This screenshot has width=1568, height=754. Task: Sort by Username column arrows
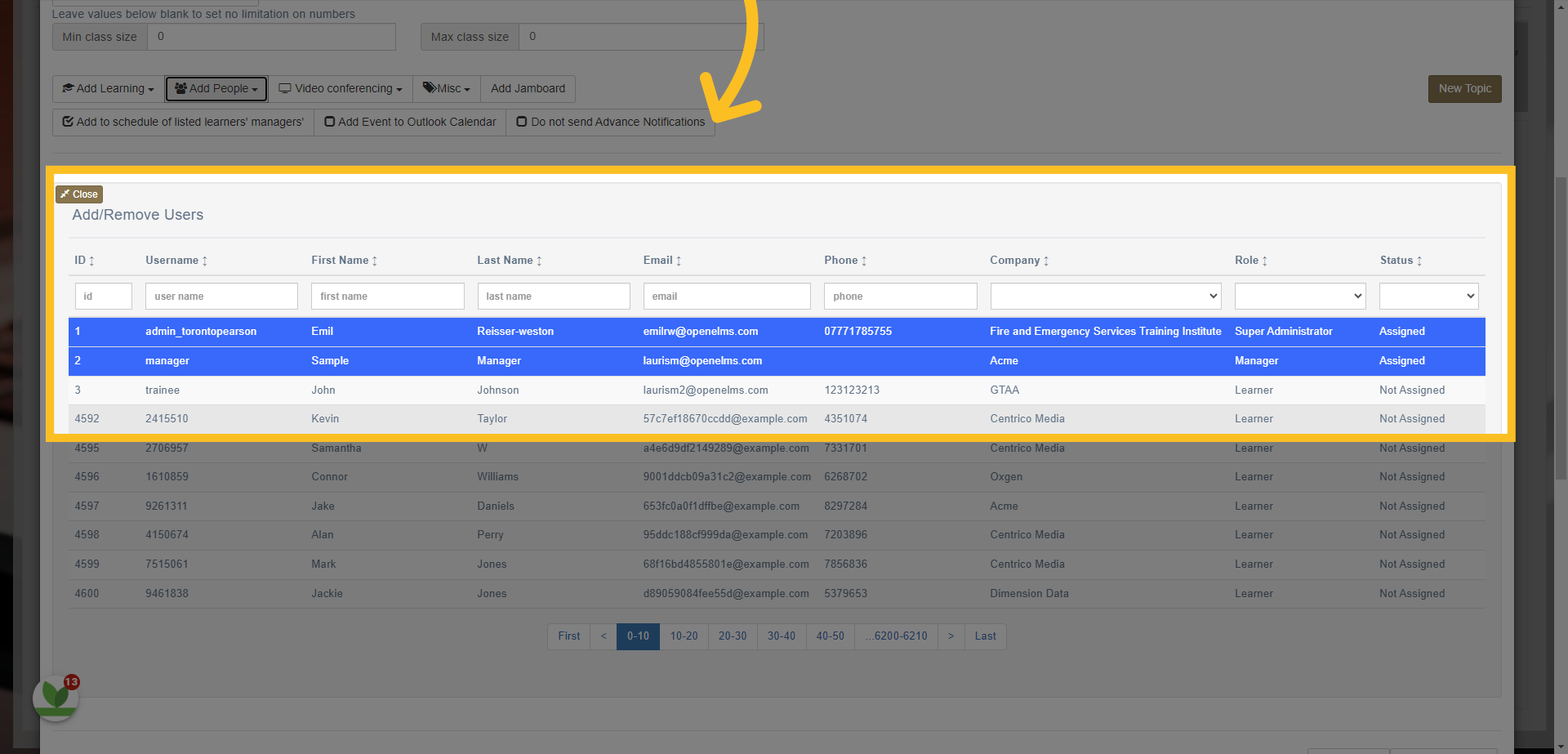[205, 261]
